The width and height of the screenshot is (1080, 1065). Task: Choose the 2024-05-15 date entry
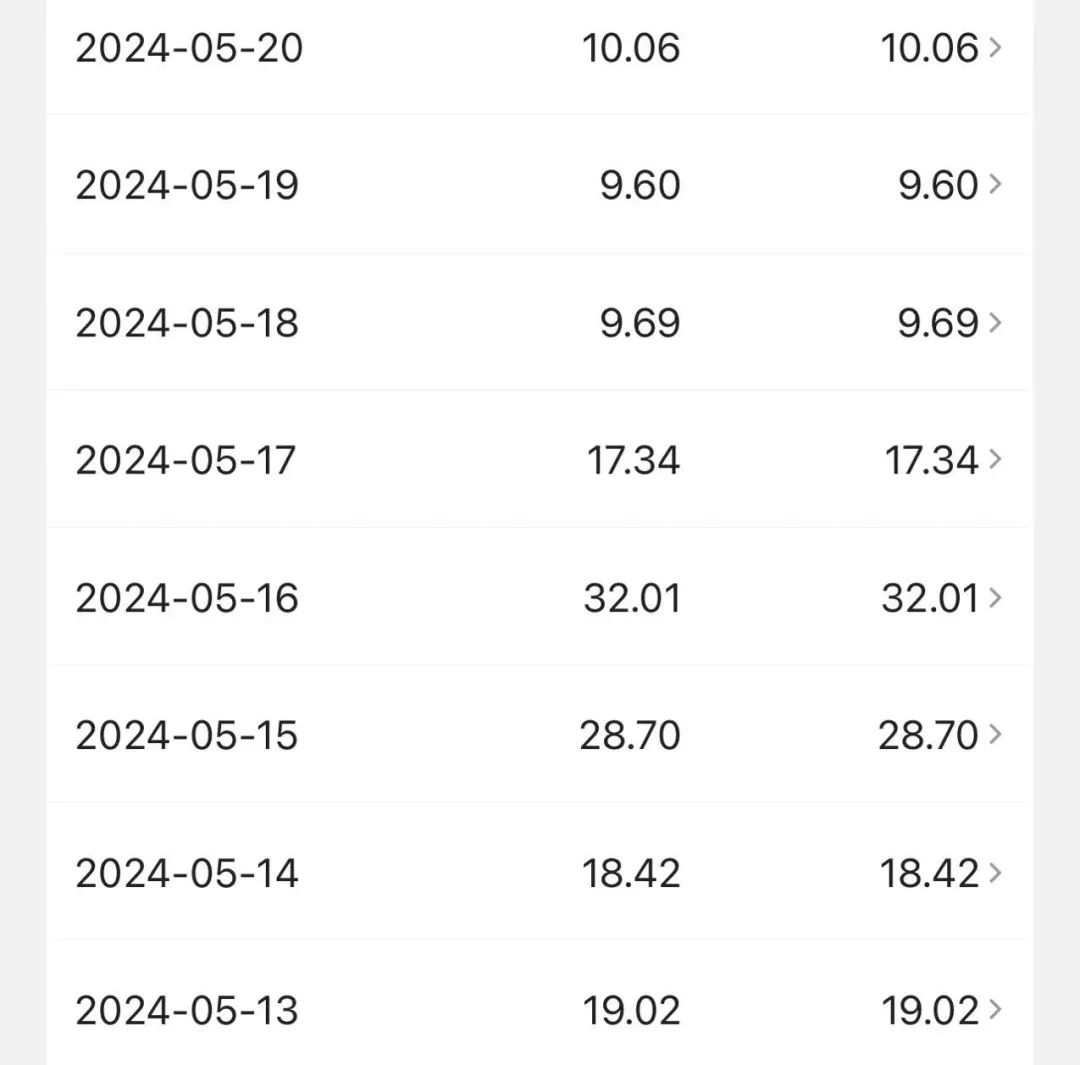coord(187,735)
